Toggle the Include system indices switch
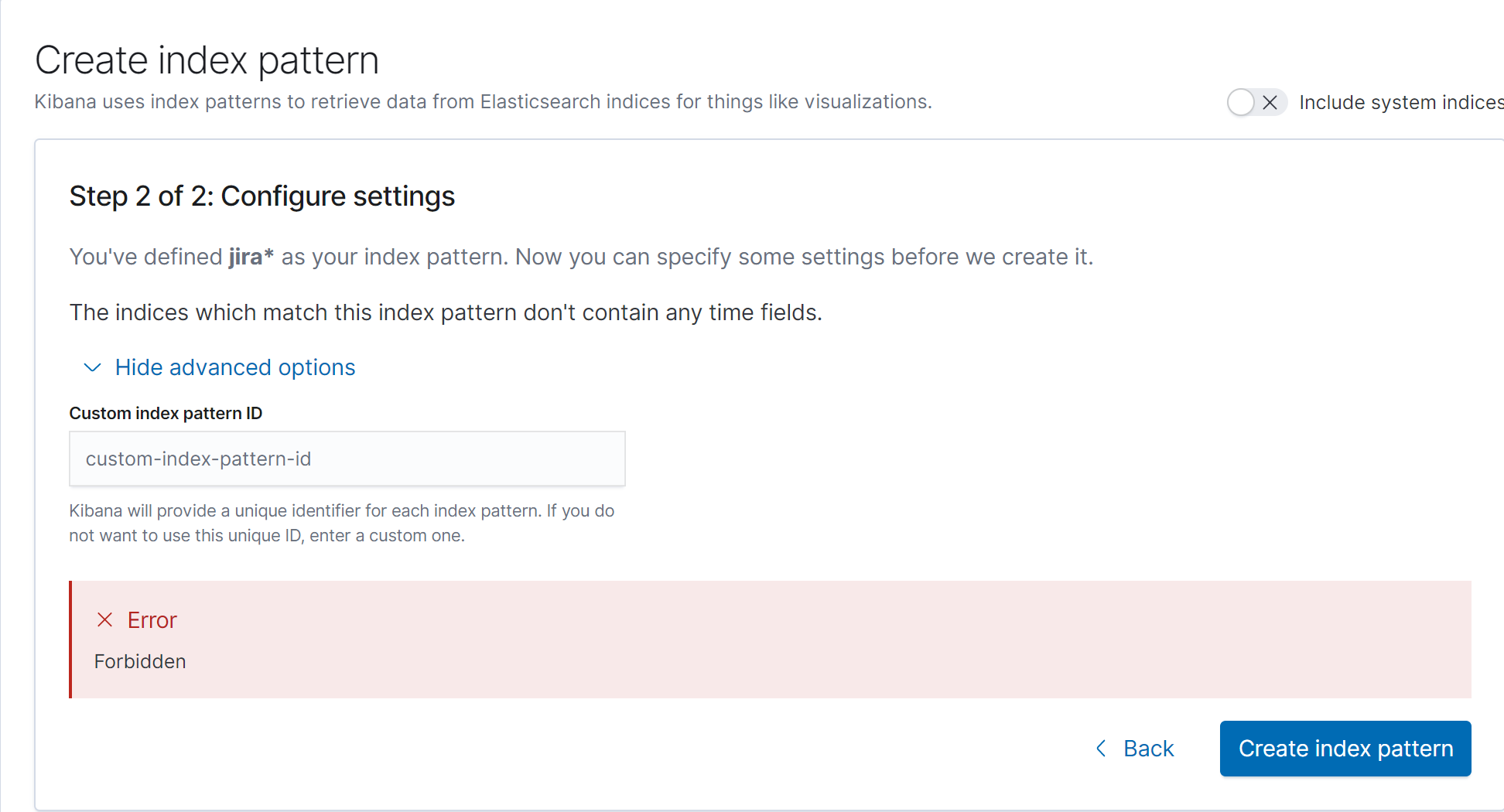The width and height of the screenshot is (1504, 812). click(x=1255, y=102)
